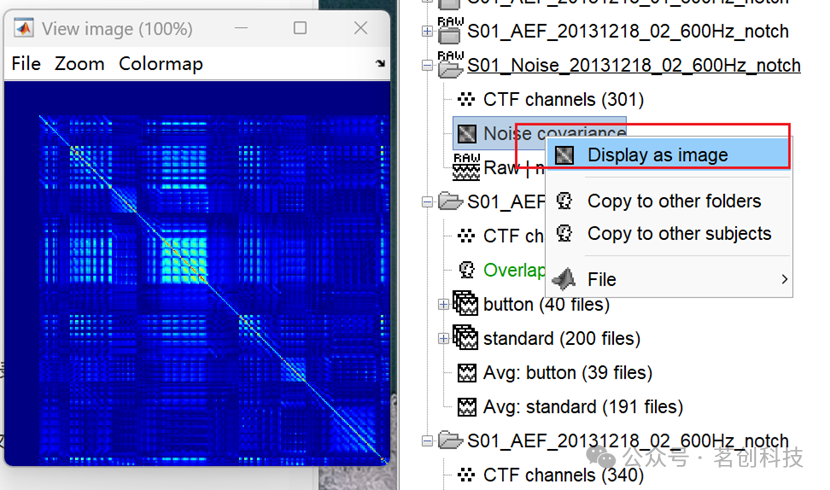The image size is (830, 490).
Task: Click standard (200 files) stacked trials icon
Action: tap(465, 338)
